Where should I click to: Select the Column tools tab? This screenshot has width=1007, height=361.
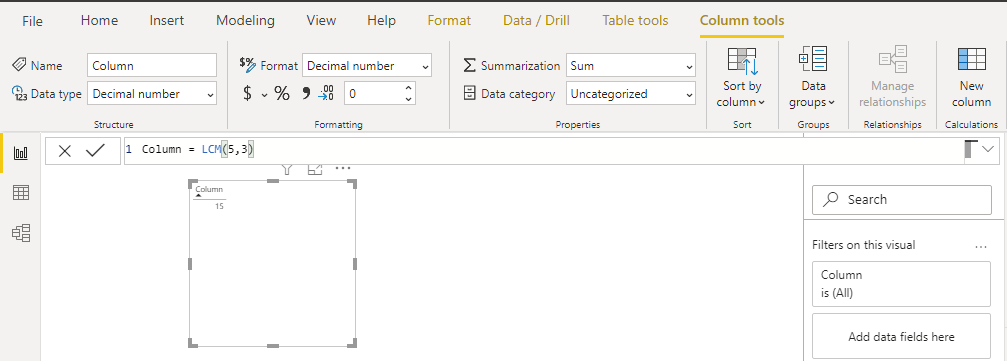pos(742,21)
